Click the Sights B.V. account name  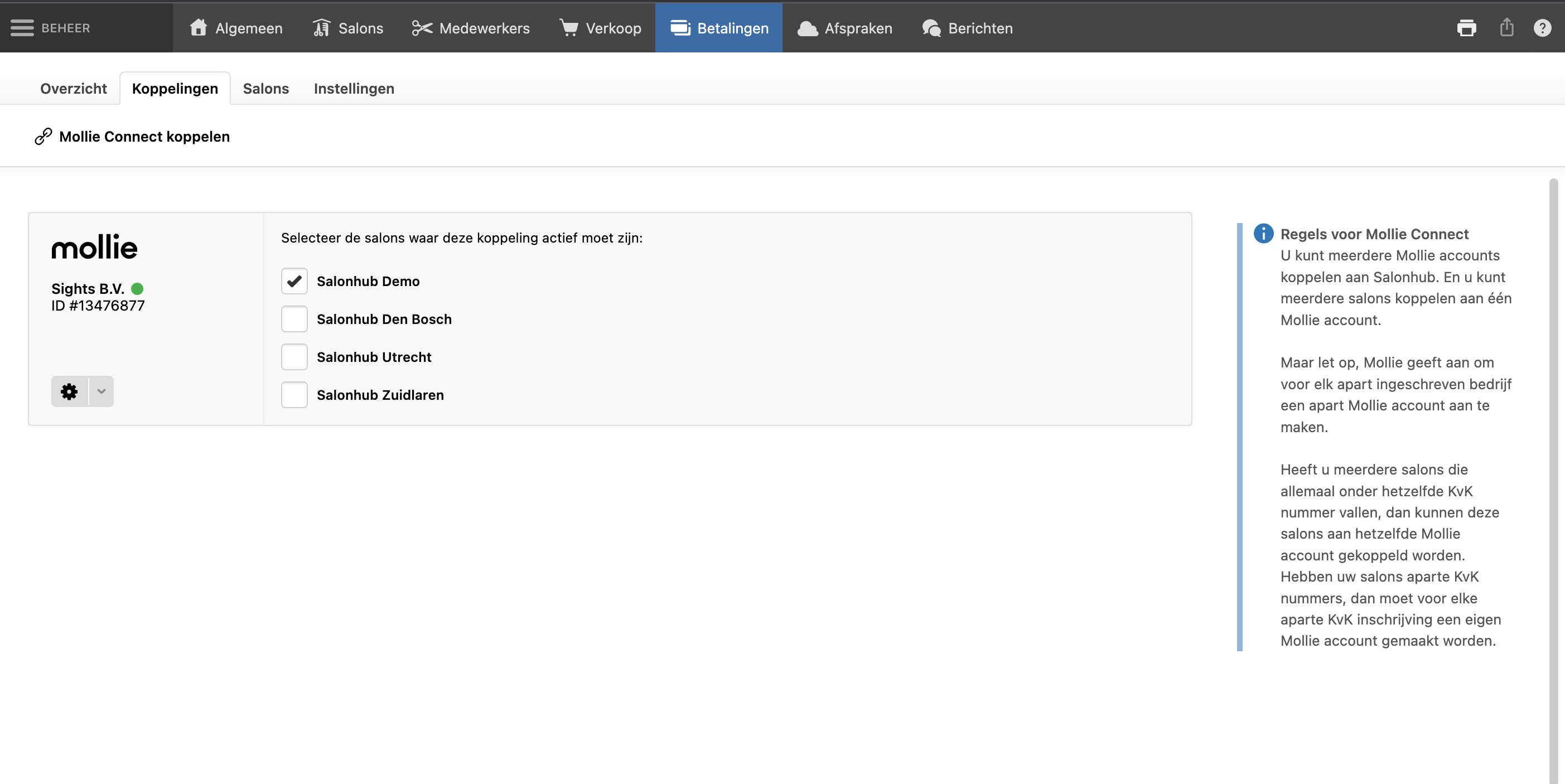pos(88,288)
